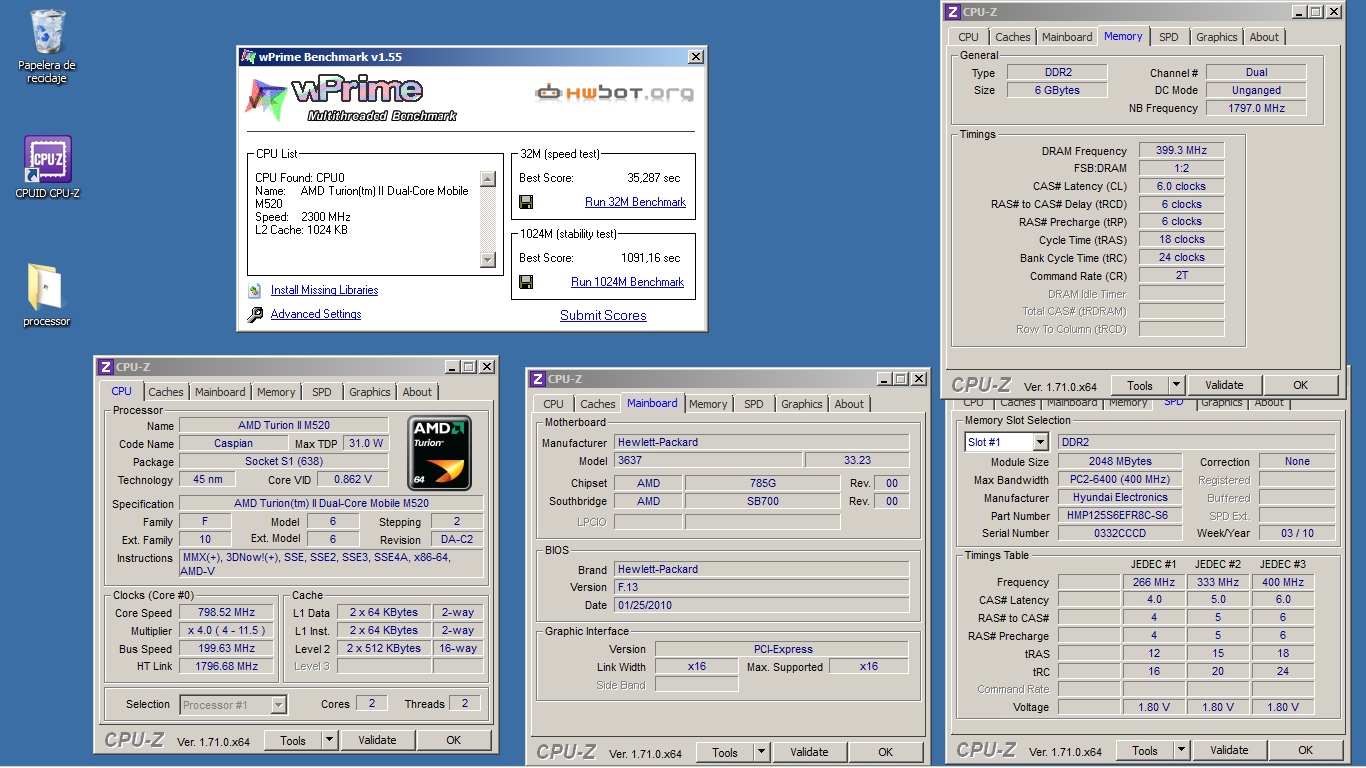Click Validate in SPD window
Screen dimensions: 1366x768
1229,750
